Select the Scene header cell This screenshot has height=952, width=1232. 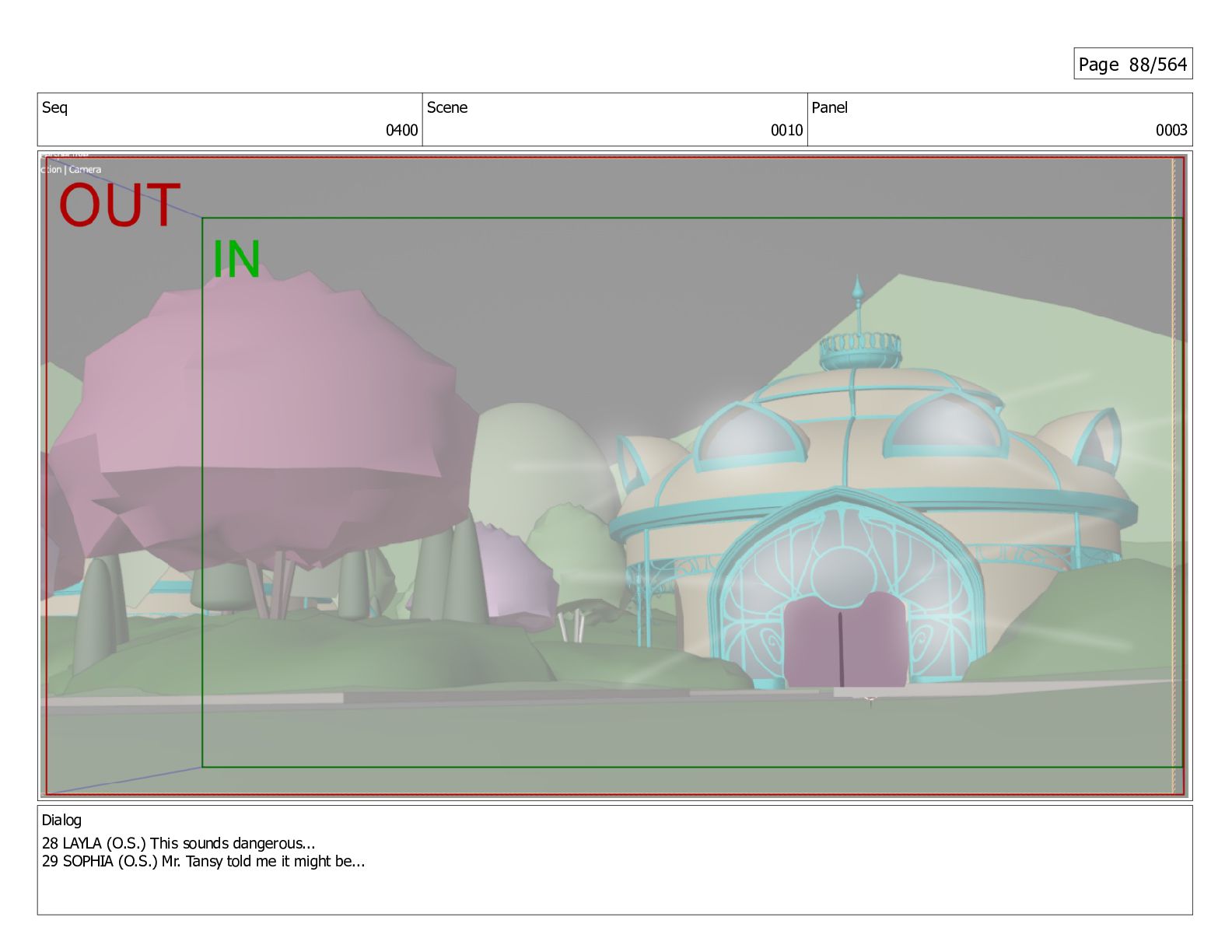click(447, 107)
